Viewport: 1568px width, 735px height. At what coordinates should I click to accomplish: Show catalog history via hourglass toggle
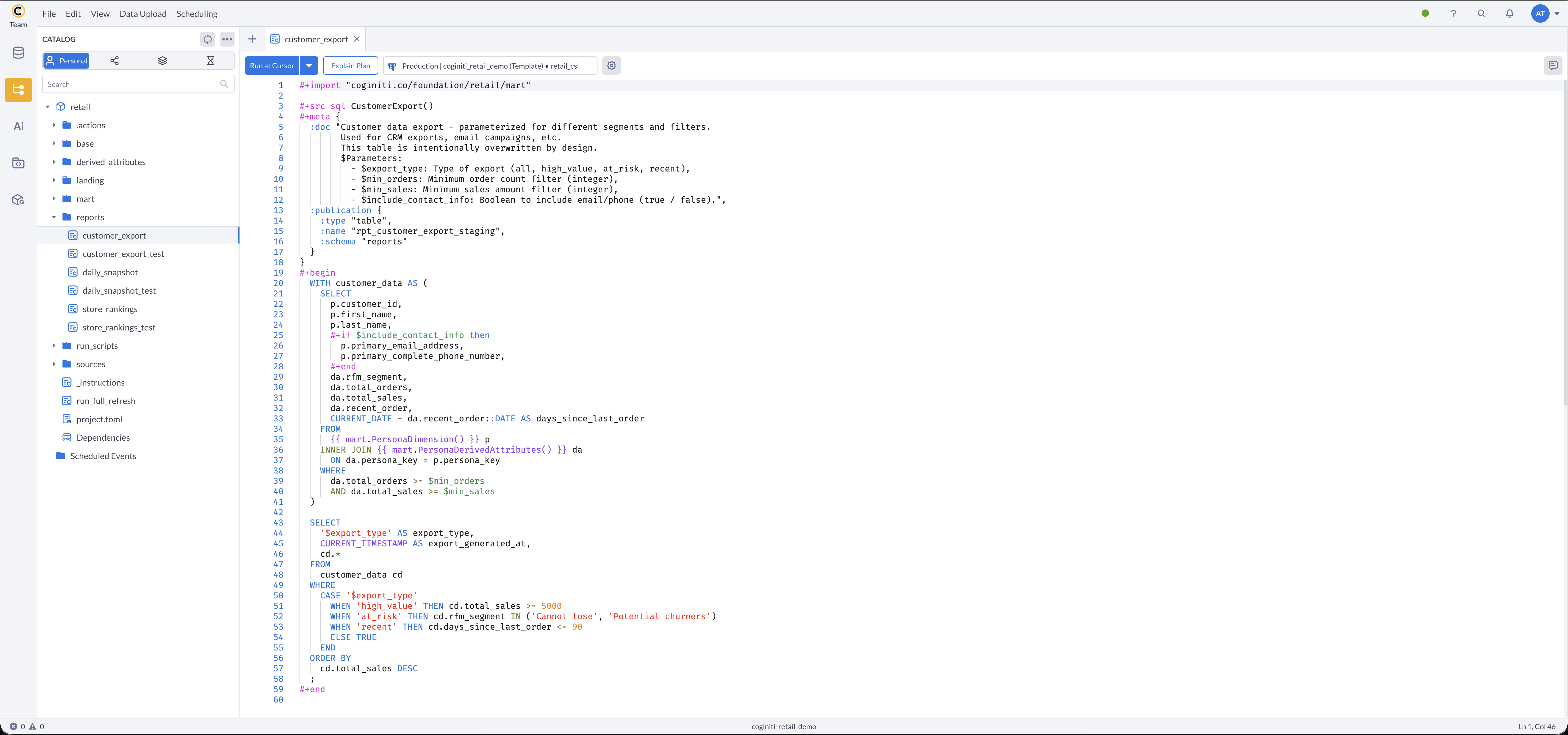[x=211, y=60]
